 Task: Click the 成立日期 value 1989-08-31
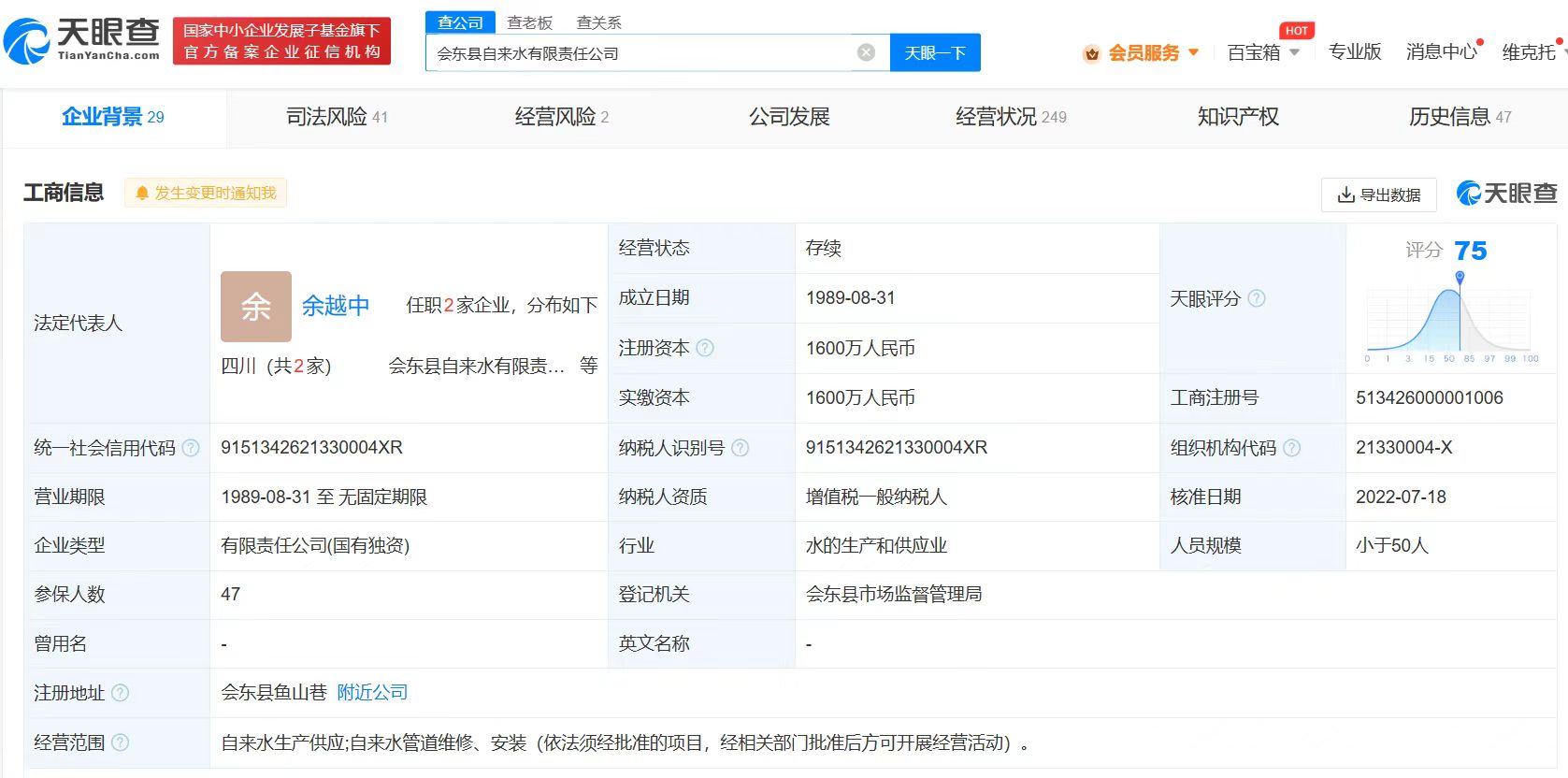(x=850, y=298)
